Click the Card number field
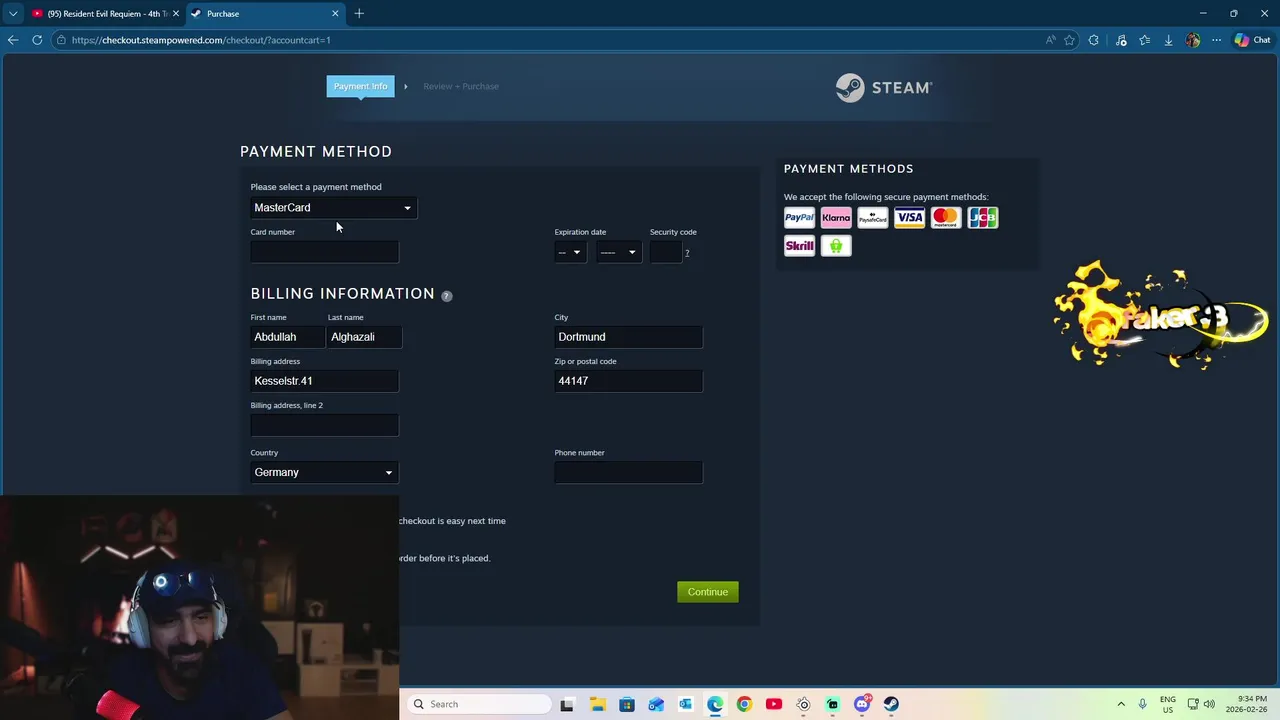This screenshot has width=1280, height=720. click(x=324, y=252)
